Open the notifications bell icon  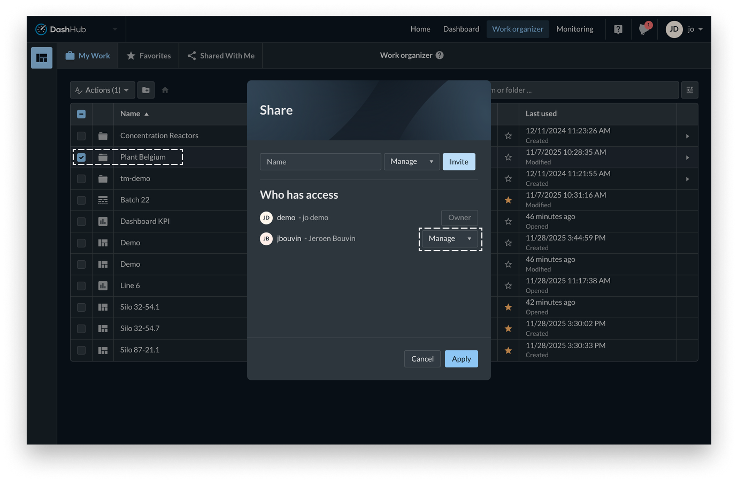pos(644,29)
